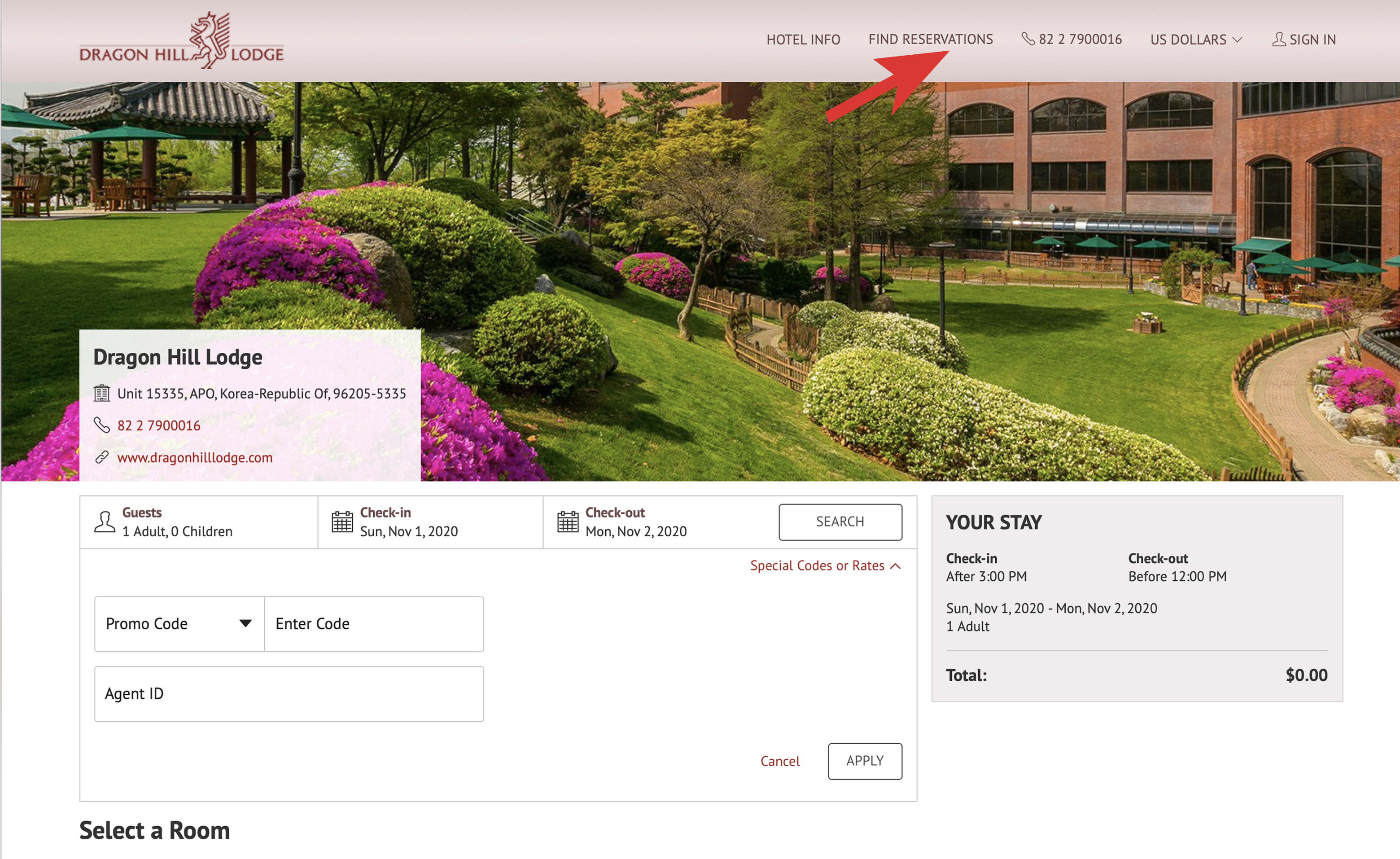This screenshot has width=1400, height=859.
Task: Click the phone icon next to 82 2 7900016
Action: pos(1025,39)
